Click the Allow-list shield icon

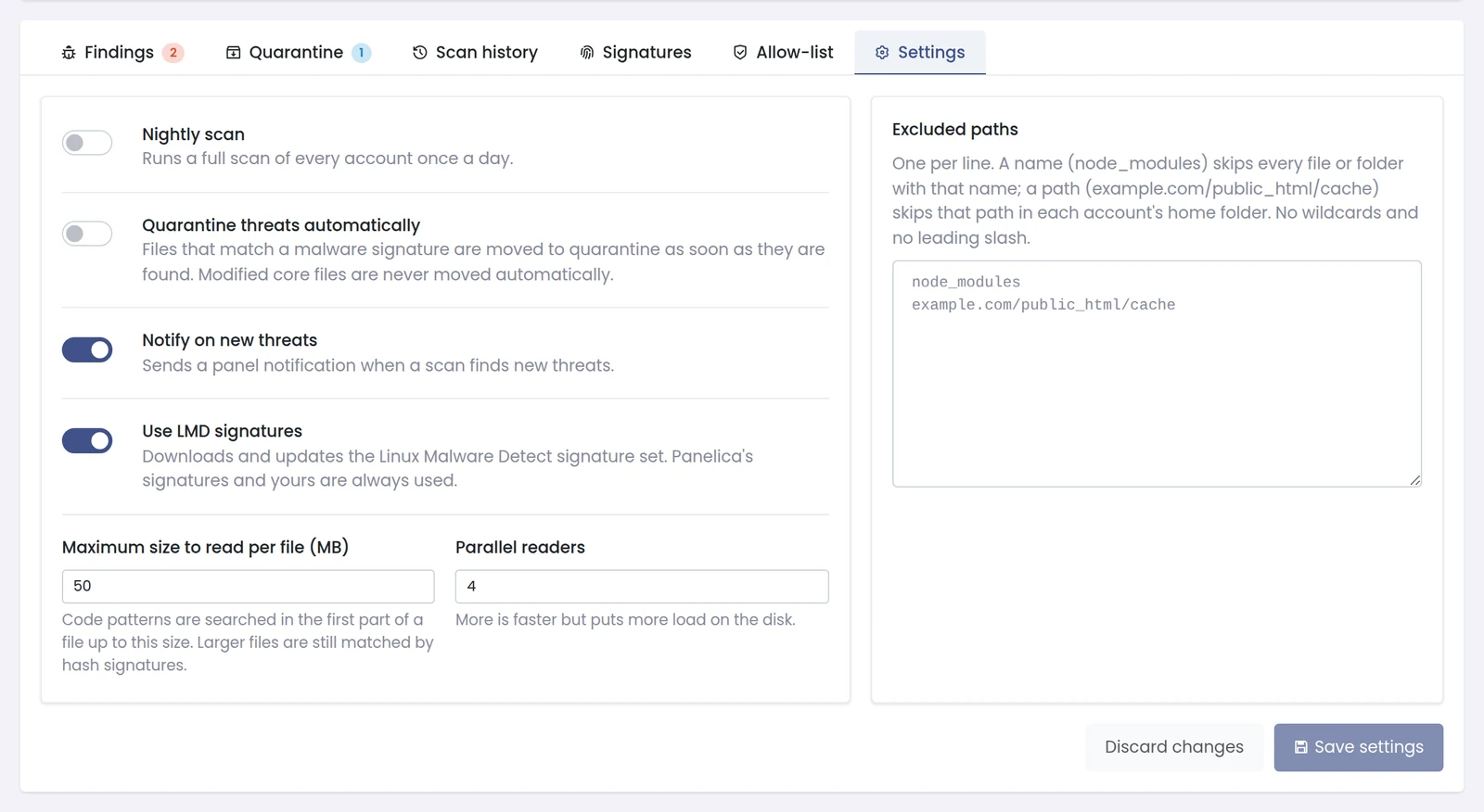click(740, 53)
